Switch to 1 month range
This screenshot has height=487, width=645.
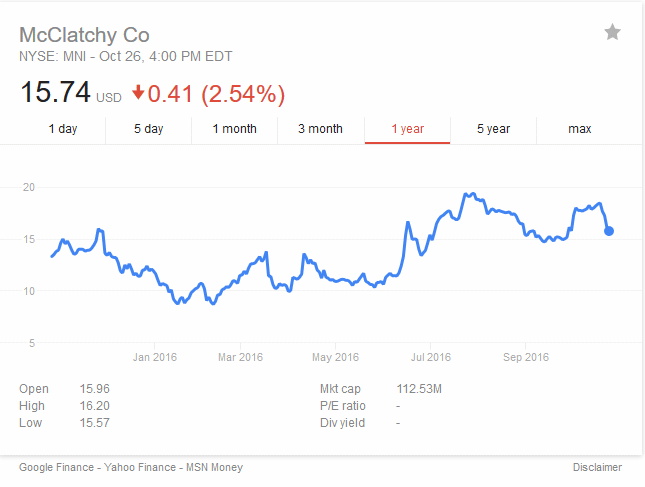point(234,129)
